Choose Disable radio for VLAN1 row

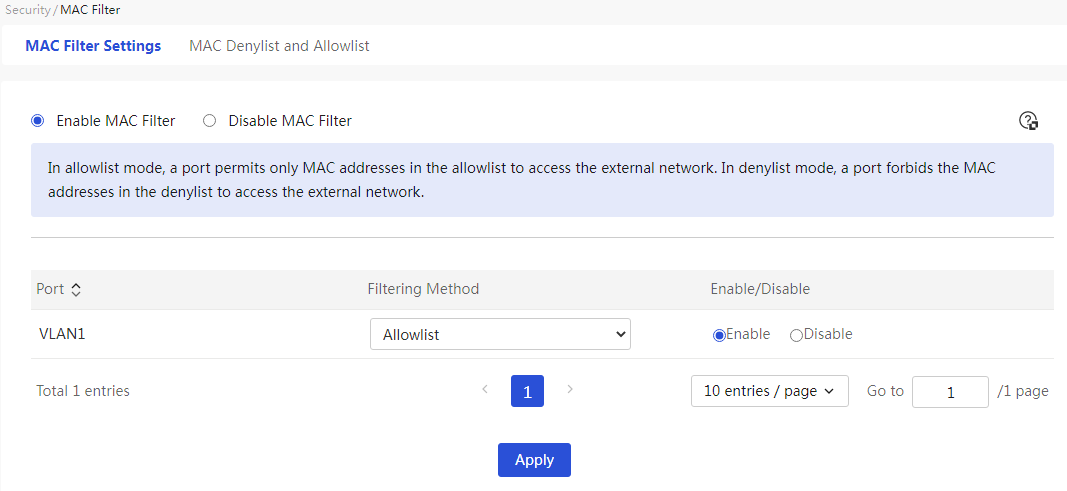[x=796, y=335]
